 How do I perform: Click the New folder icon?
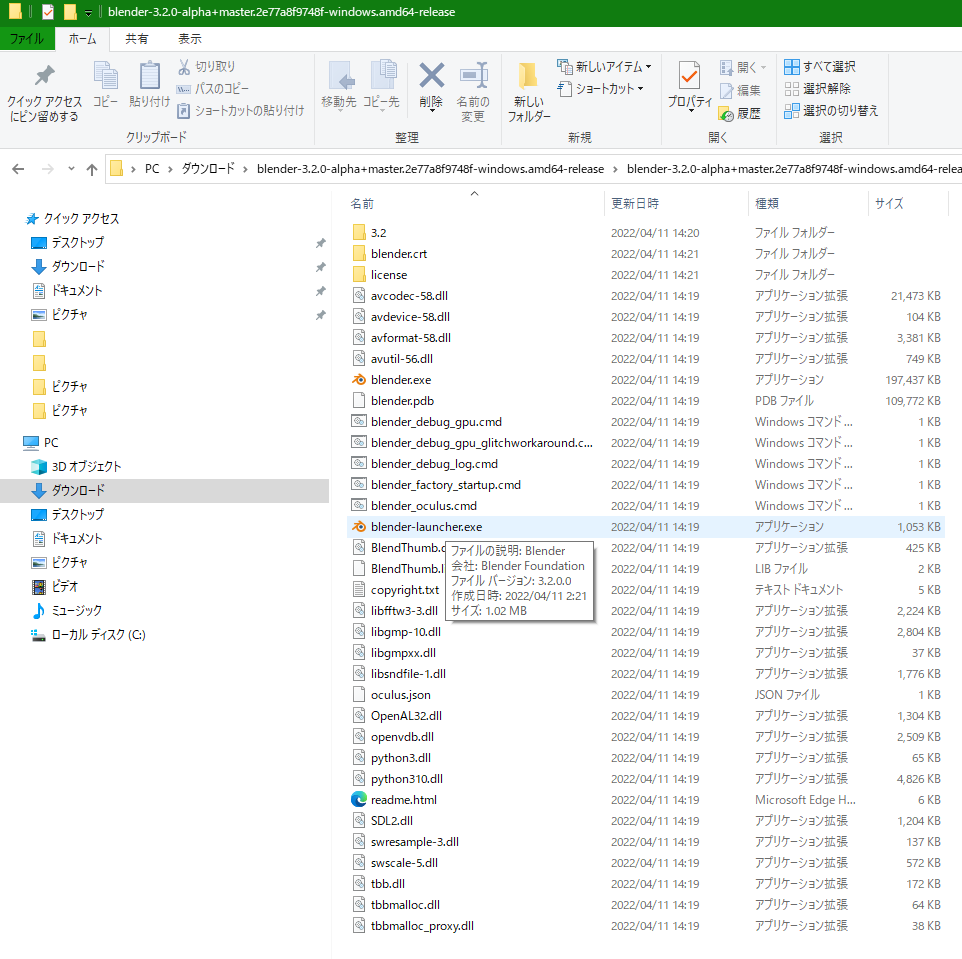pos(528,76)
